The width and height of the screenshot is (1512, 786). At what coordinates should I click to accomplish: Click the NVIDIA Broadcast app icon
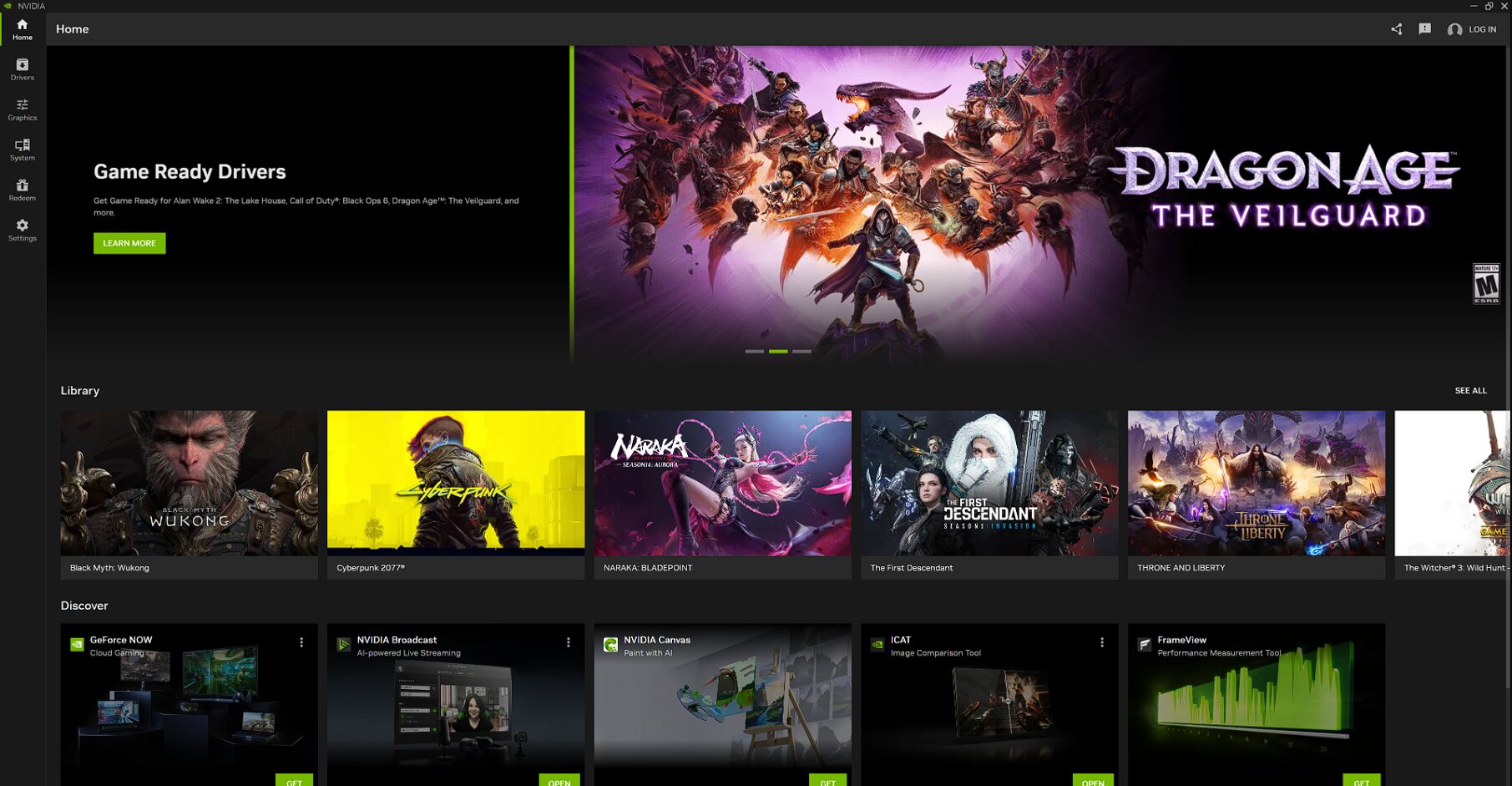coord(343,644)
